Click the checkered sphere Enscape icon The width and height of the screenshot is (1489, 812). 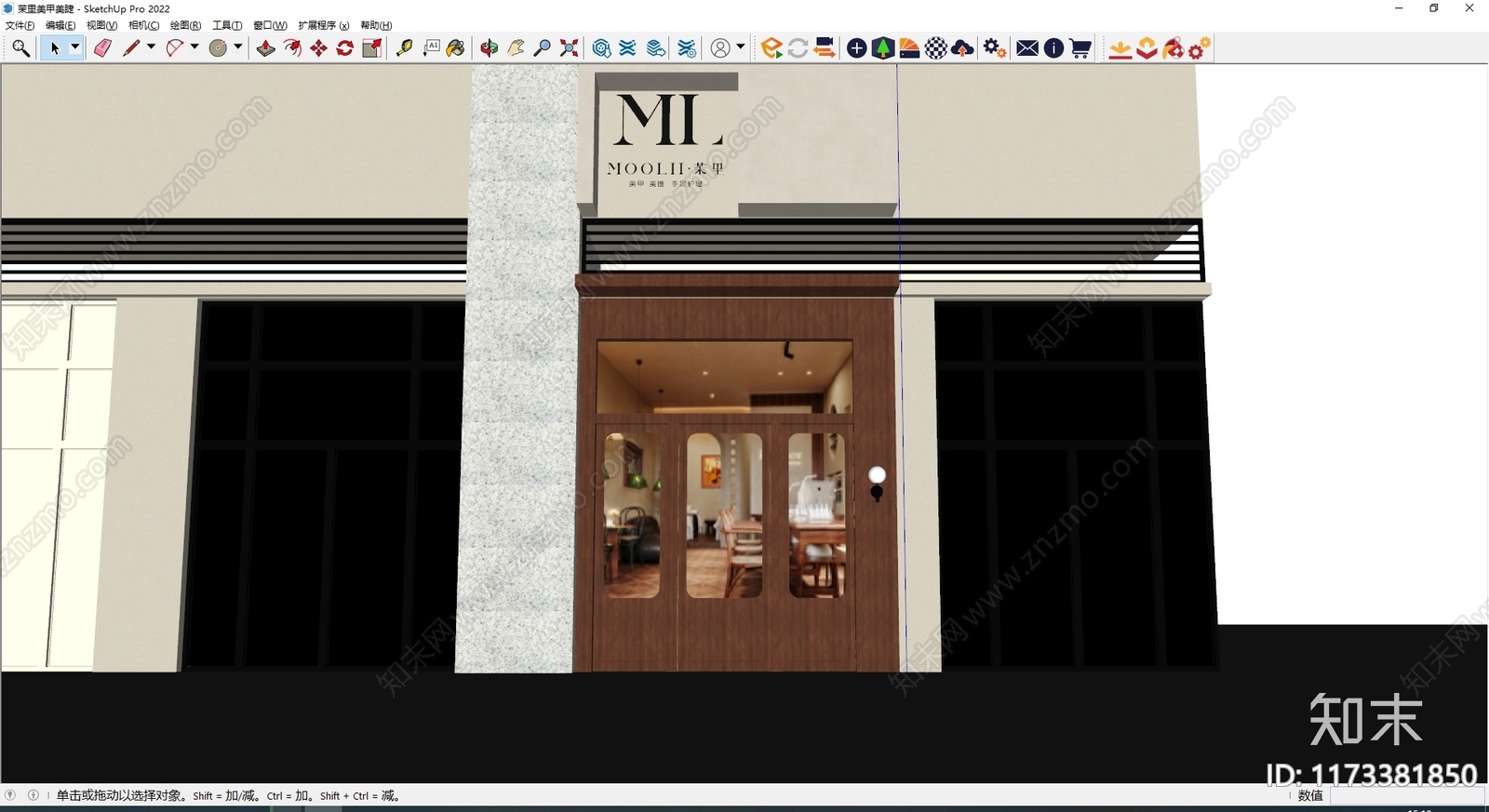(936, 48)
